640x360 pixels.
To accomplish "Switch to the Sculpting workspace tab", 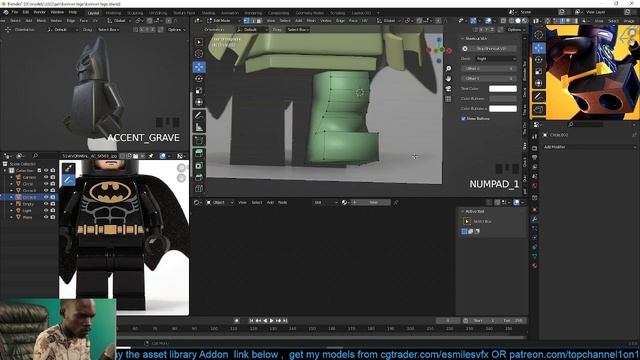I will point(135,13).
